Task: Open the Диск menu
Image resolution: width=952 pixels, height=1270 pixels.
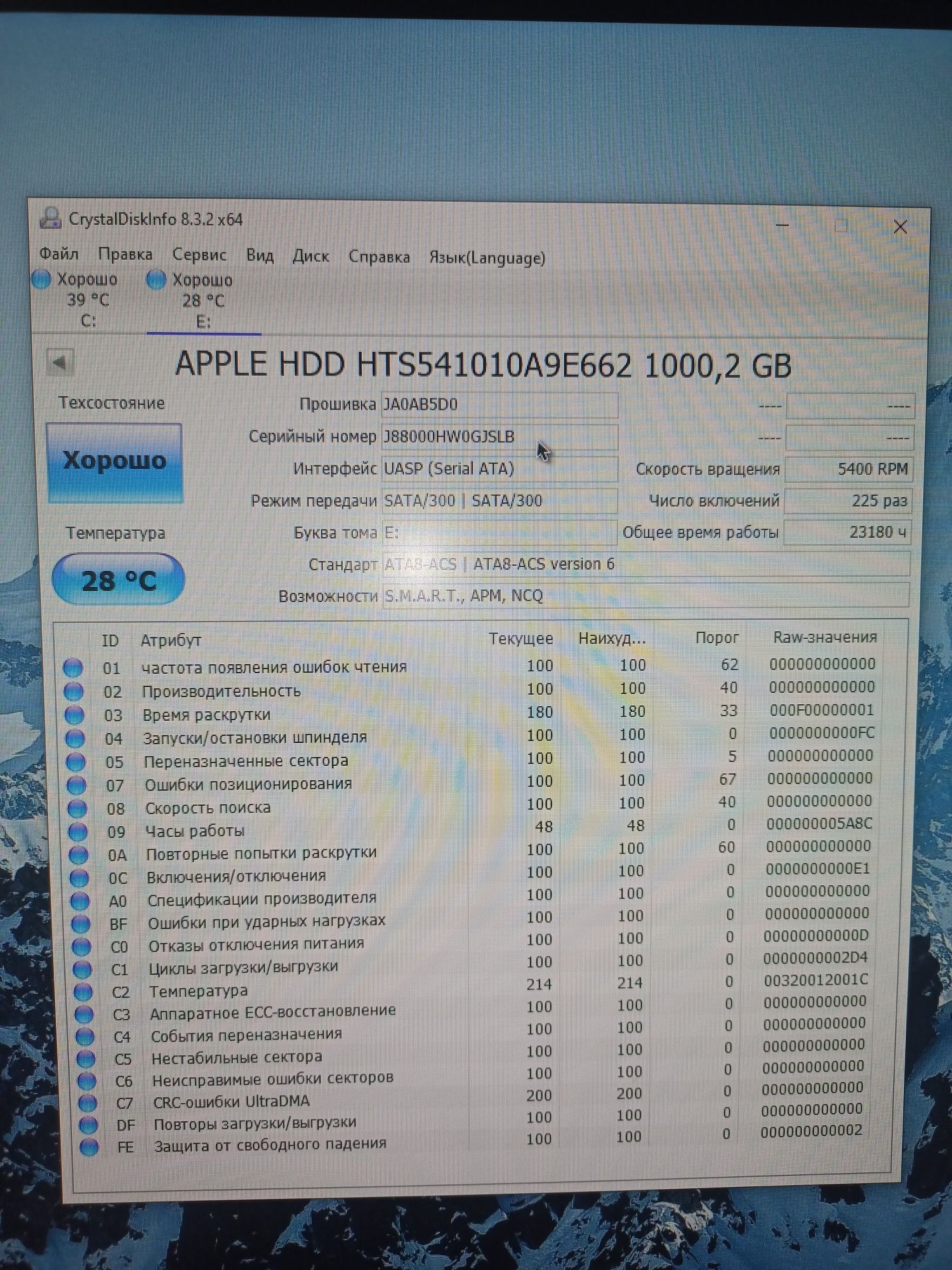Action: 310,256
